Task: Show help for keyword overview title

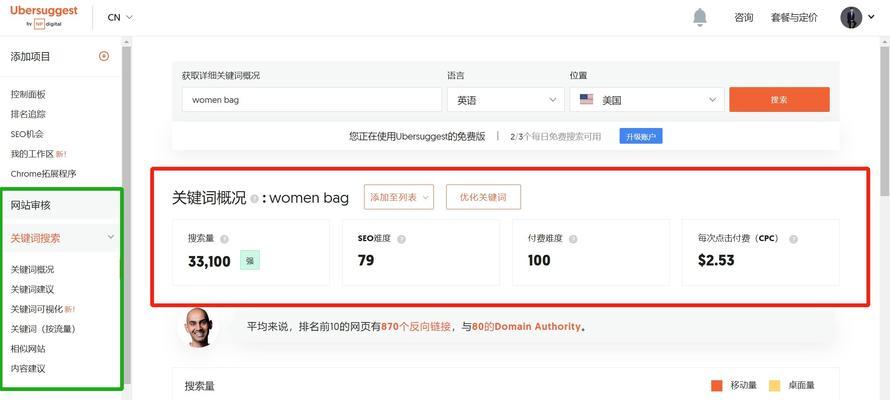Action: click(254, 199)
